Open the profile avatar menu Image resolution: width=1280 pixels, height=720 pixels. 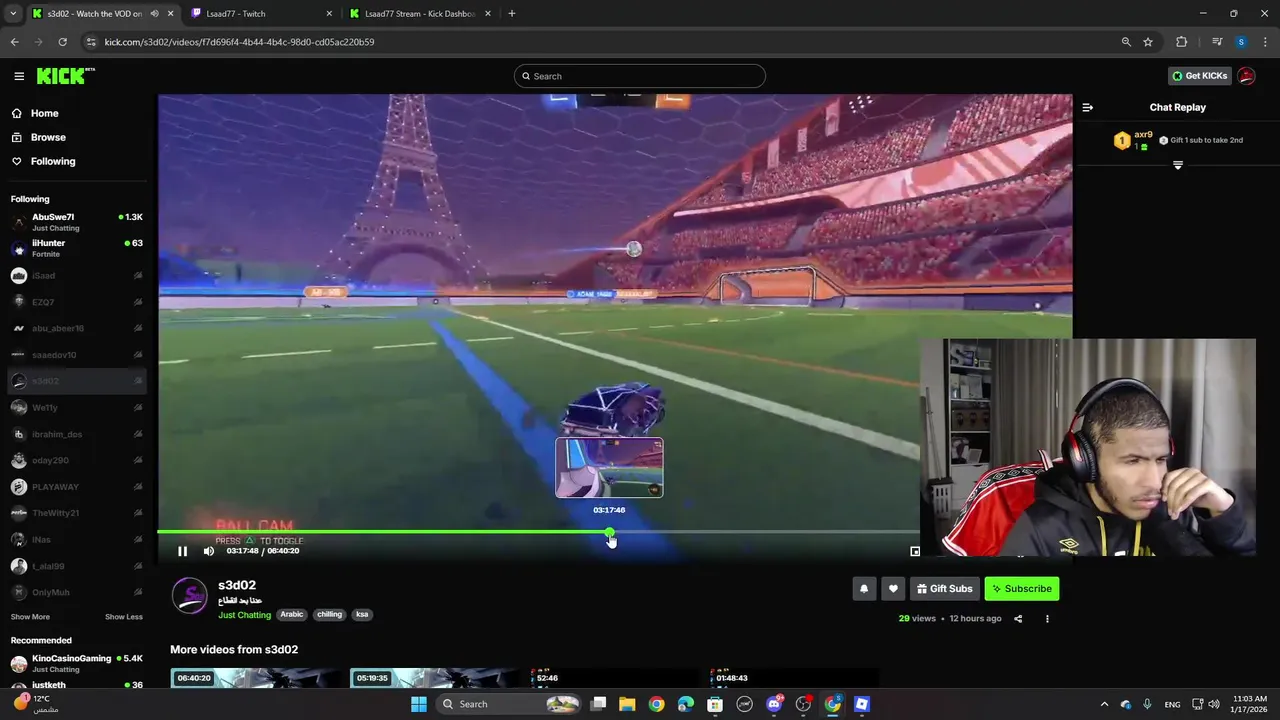click(x=1246, y=76)
